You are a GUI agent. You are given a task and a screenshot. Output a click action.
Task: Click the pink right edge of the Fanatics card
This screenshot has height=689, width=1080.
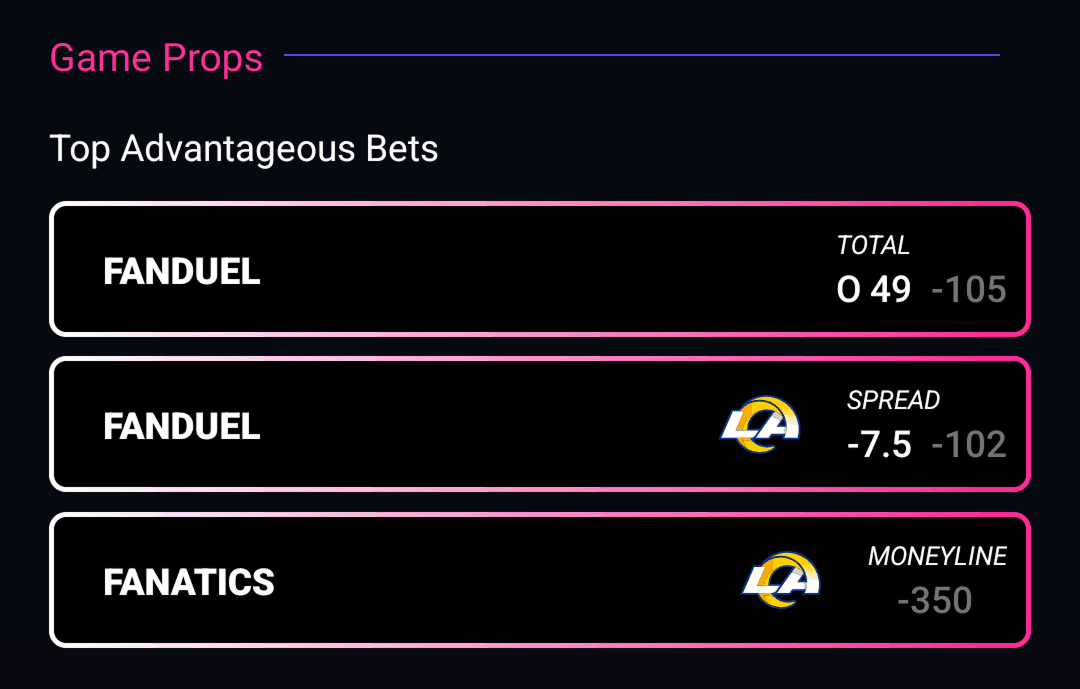1028,580
